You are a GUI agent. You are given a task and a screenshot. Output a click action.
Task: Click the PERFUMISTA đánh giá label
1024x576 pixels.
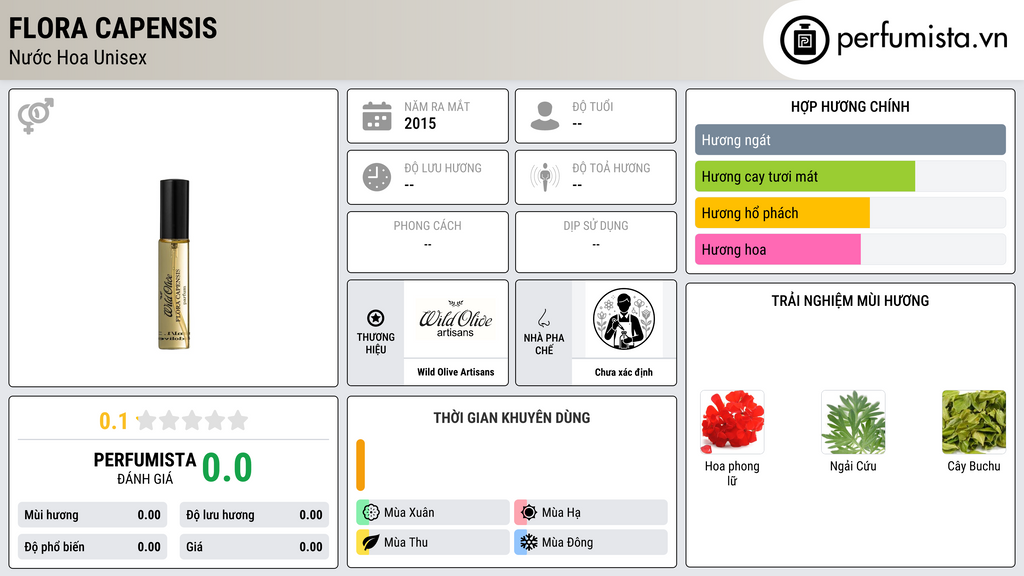[145, 468]
